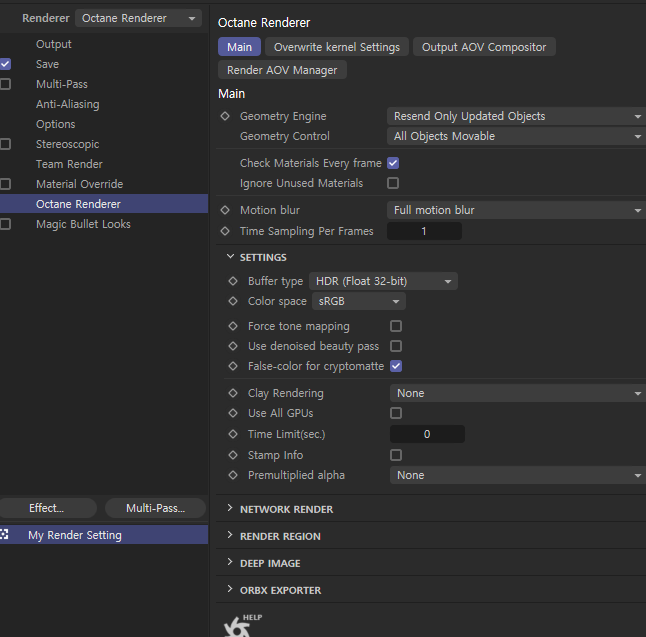Image resolution: width=646 pixels, height=637 pixels.
Task: Click keyframe diamond beside Time Limit(sec.)
Action: (233, 434)
